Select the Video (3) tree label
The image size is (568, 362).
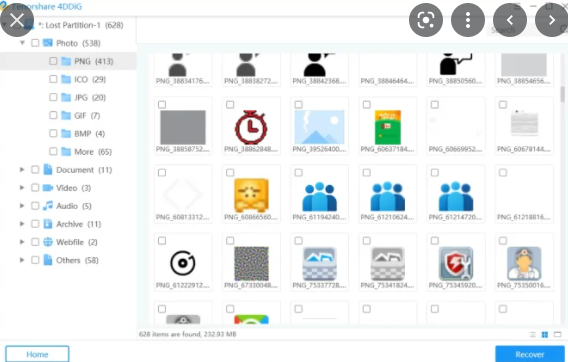point(74,188)
